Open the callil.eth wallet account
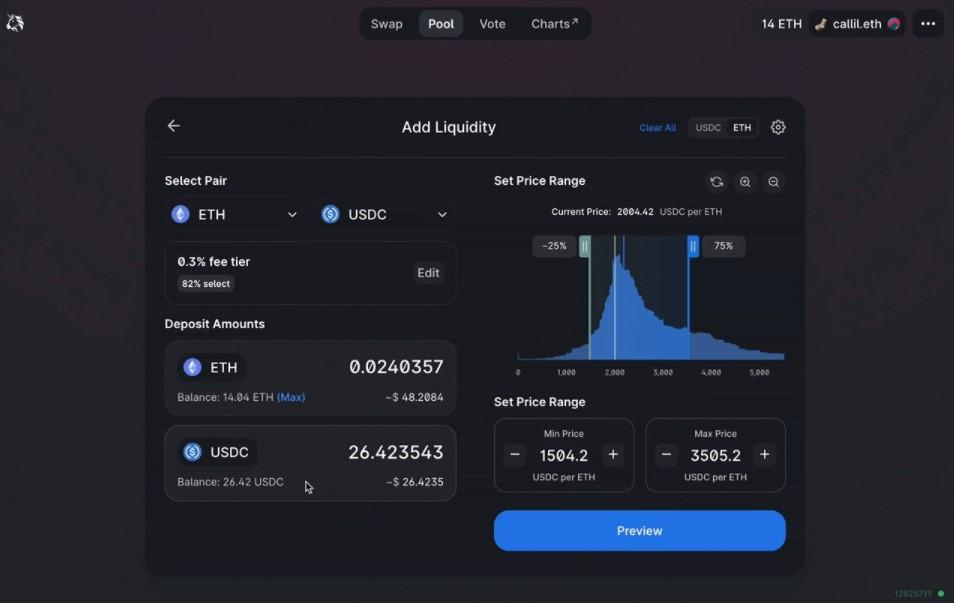Screen dimensions: 954x603 [856, 24]
